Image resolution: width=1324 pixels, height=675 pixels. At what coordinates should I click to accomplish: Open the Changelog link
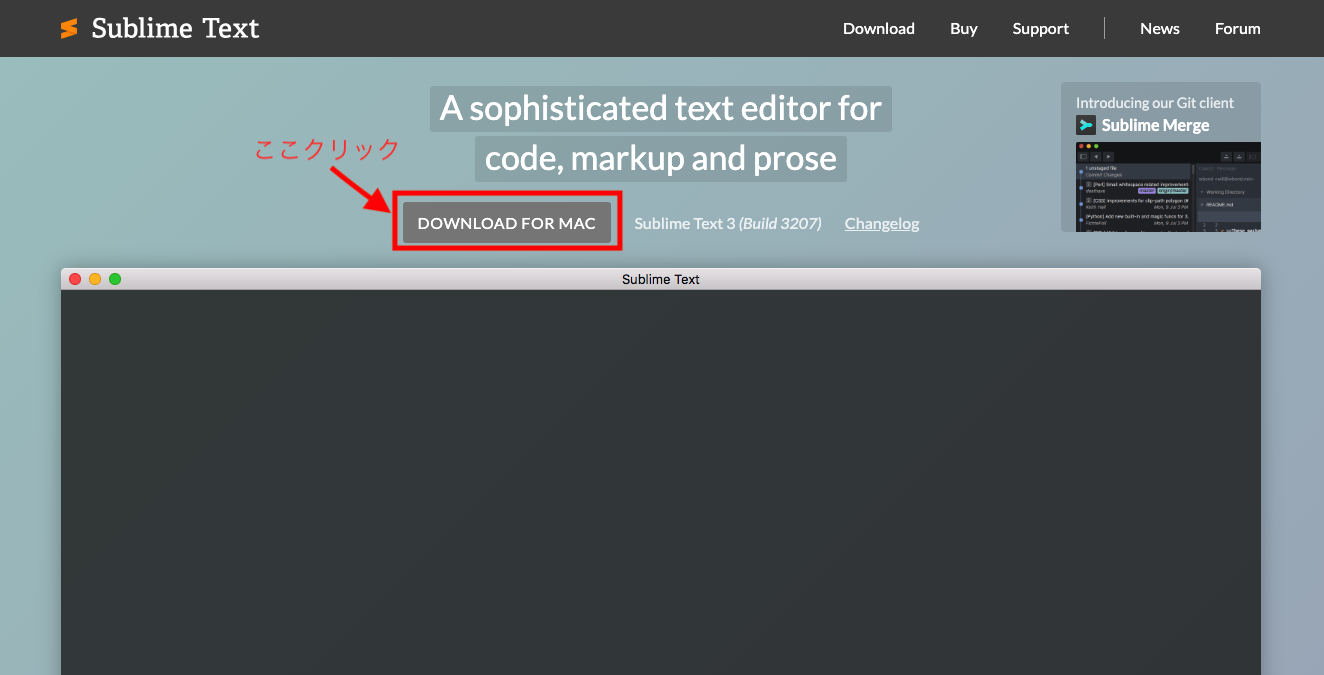pos(882,223)
